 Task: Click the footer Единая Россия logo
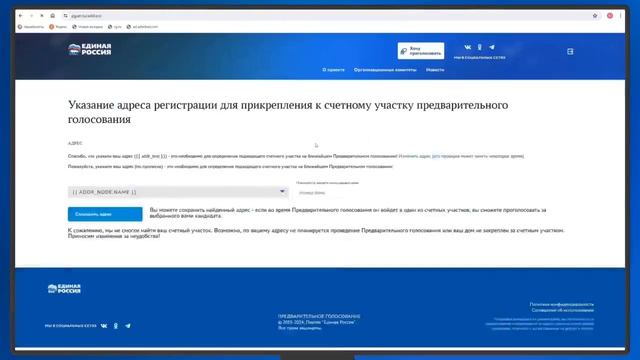[64, 289]
